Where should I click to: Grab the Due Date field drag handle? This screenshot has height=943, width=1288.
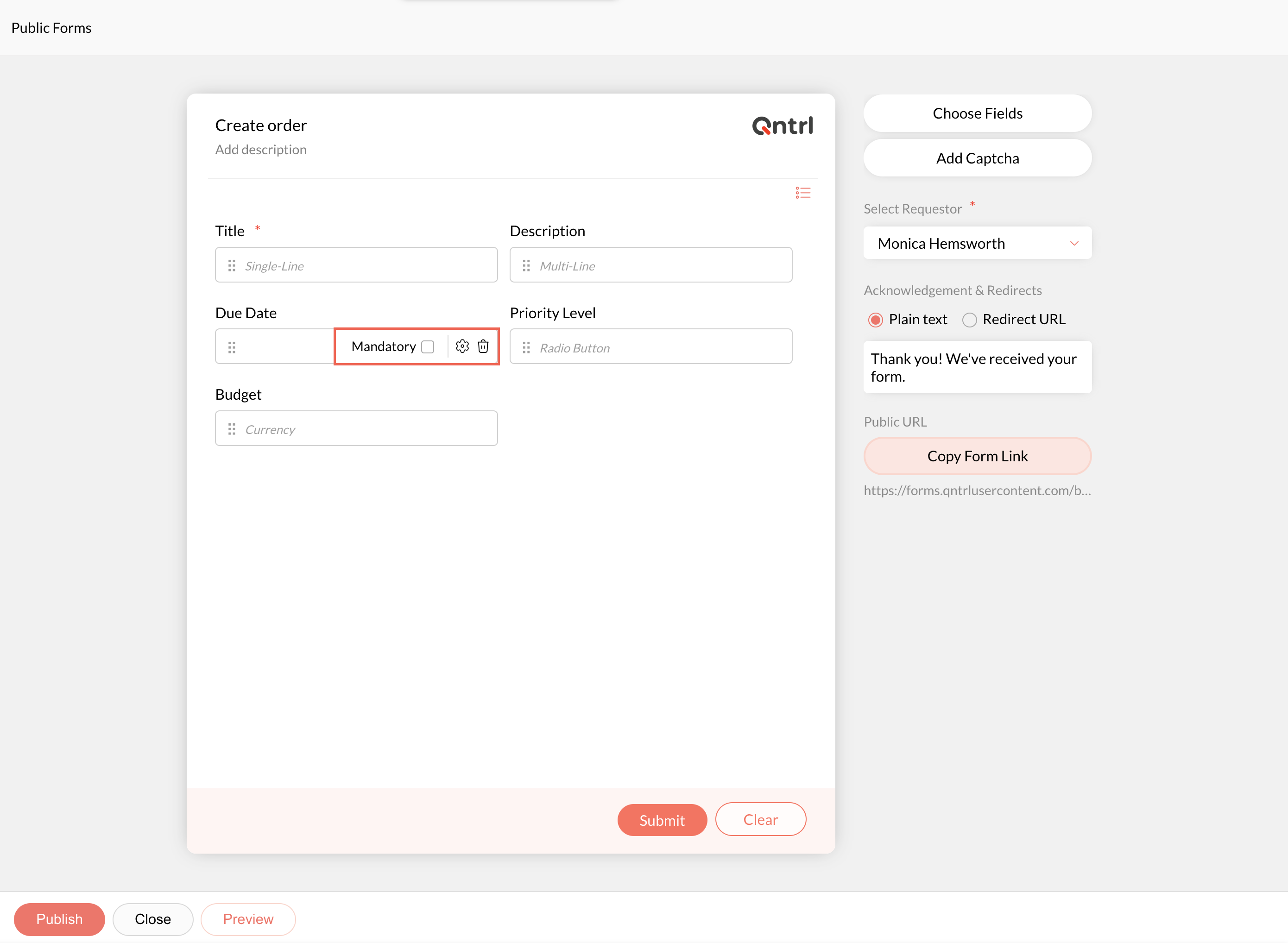(x=232, y=347)
